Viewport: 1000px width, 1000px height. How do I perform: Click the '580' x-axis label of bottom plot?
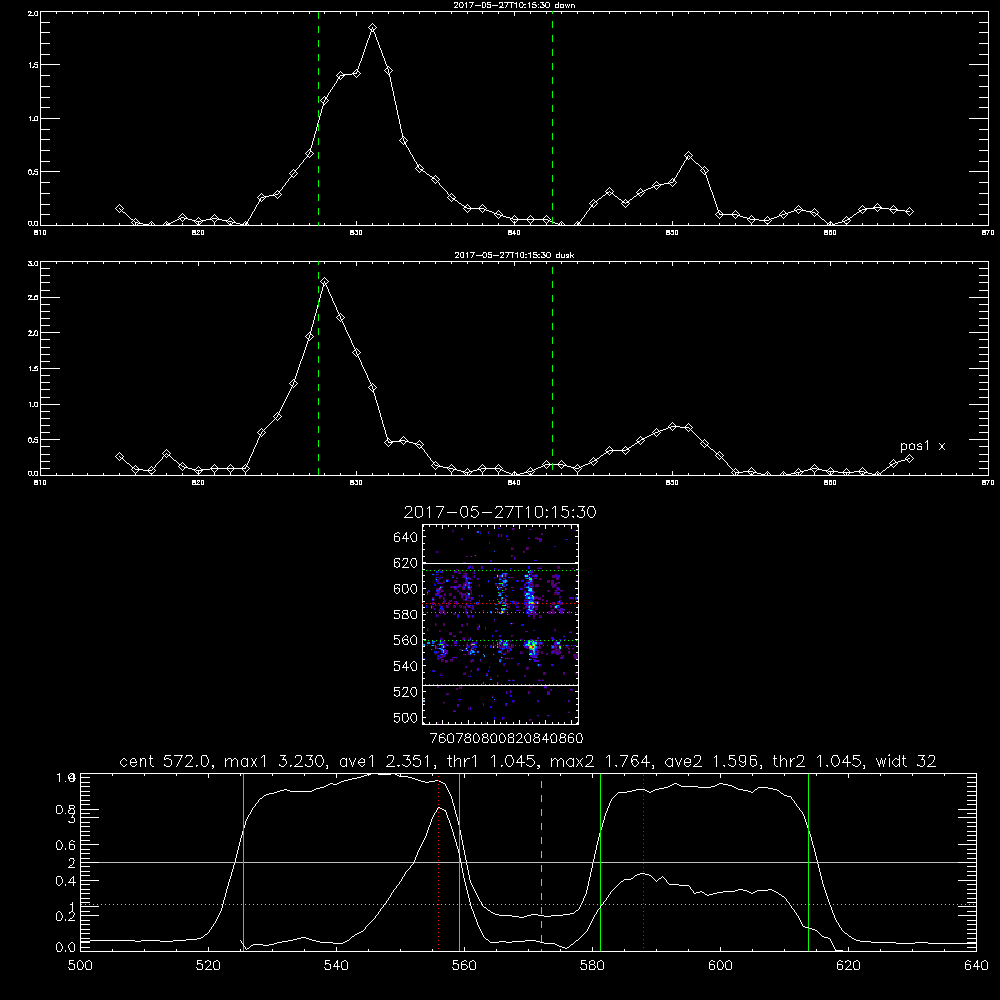point(592,966)
